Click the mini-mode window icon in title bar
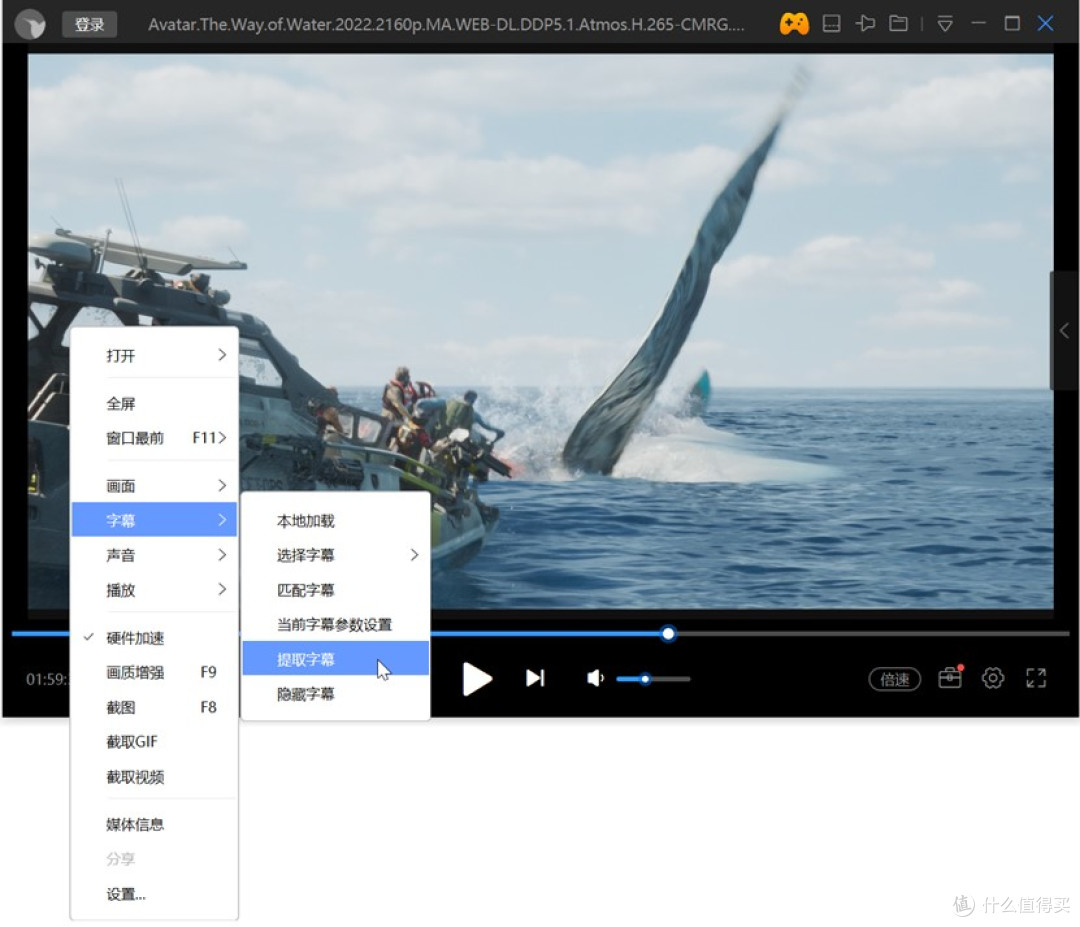Image resolution: width=1080 pixels, height=927 pixels. pos(831,24)
